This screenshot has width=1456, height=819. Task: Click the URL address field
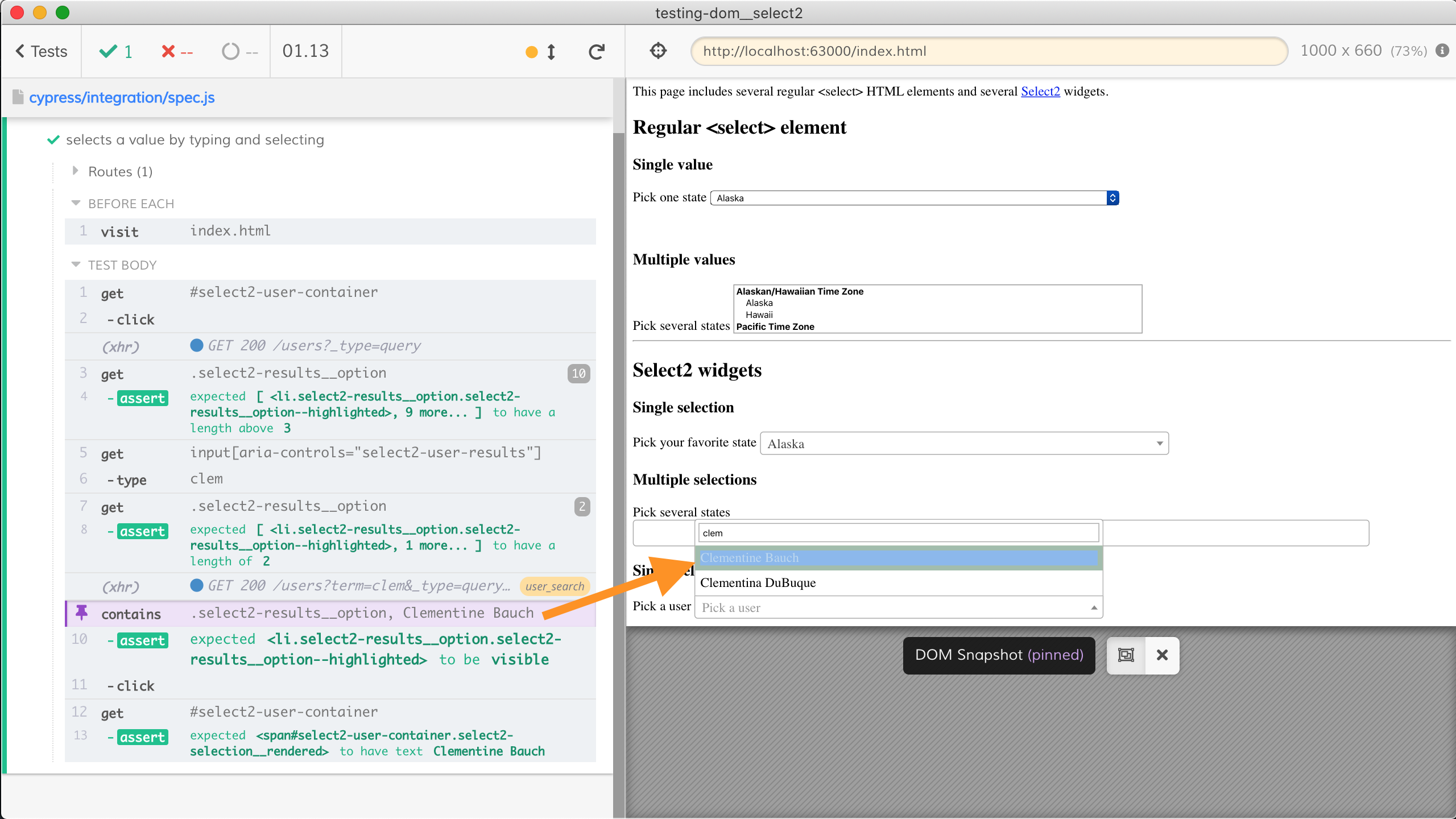[988, 51]
